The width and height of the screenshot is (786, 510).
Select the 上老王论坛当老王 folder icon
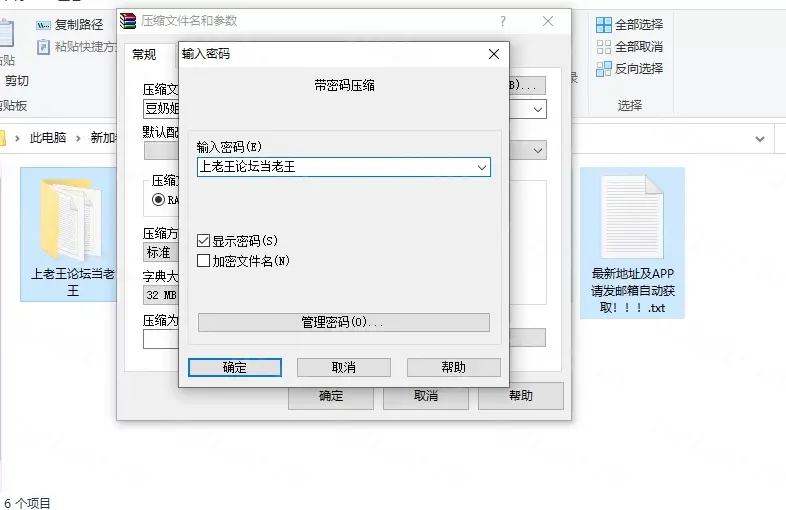[71, 219]
